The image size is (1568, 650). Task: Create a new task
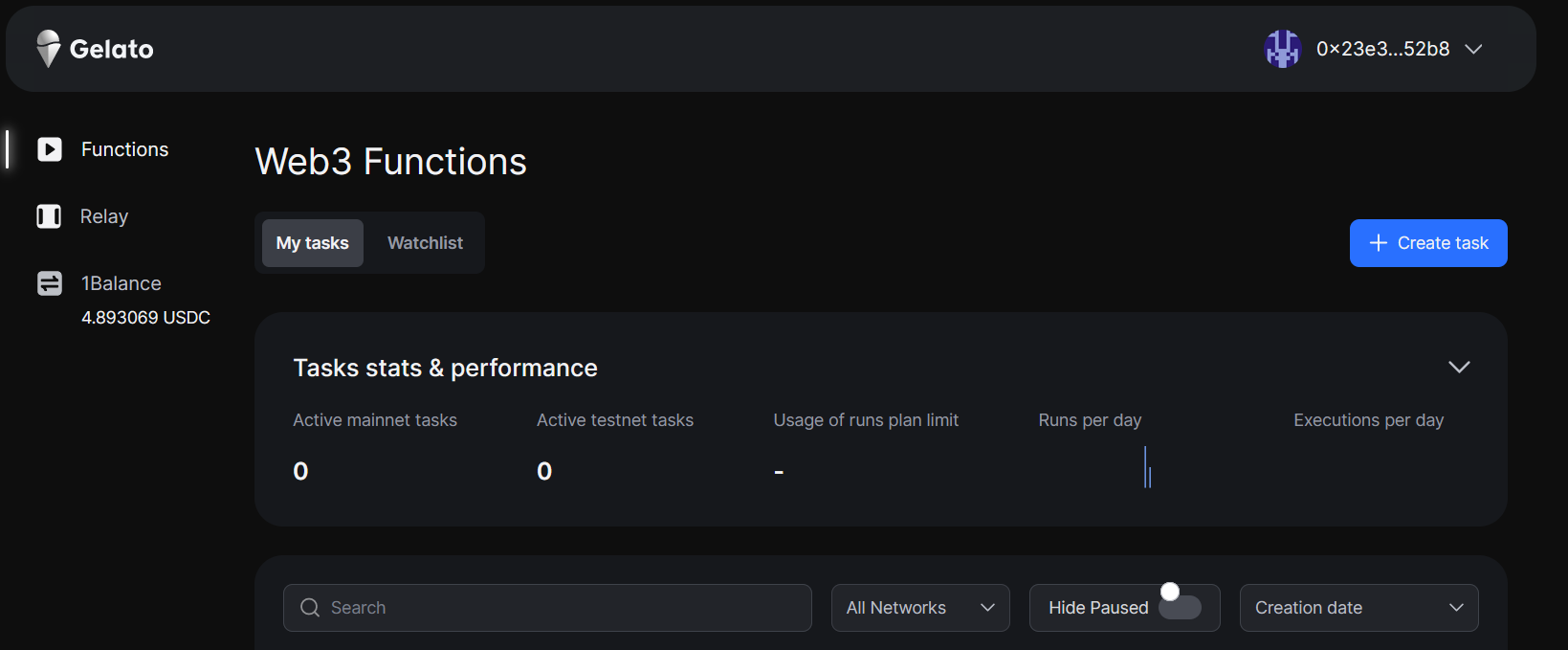coord(1428,243)
